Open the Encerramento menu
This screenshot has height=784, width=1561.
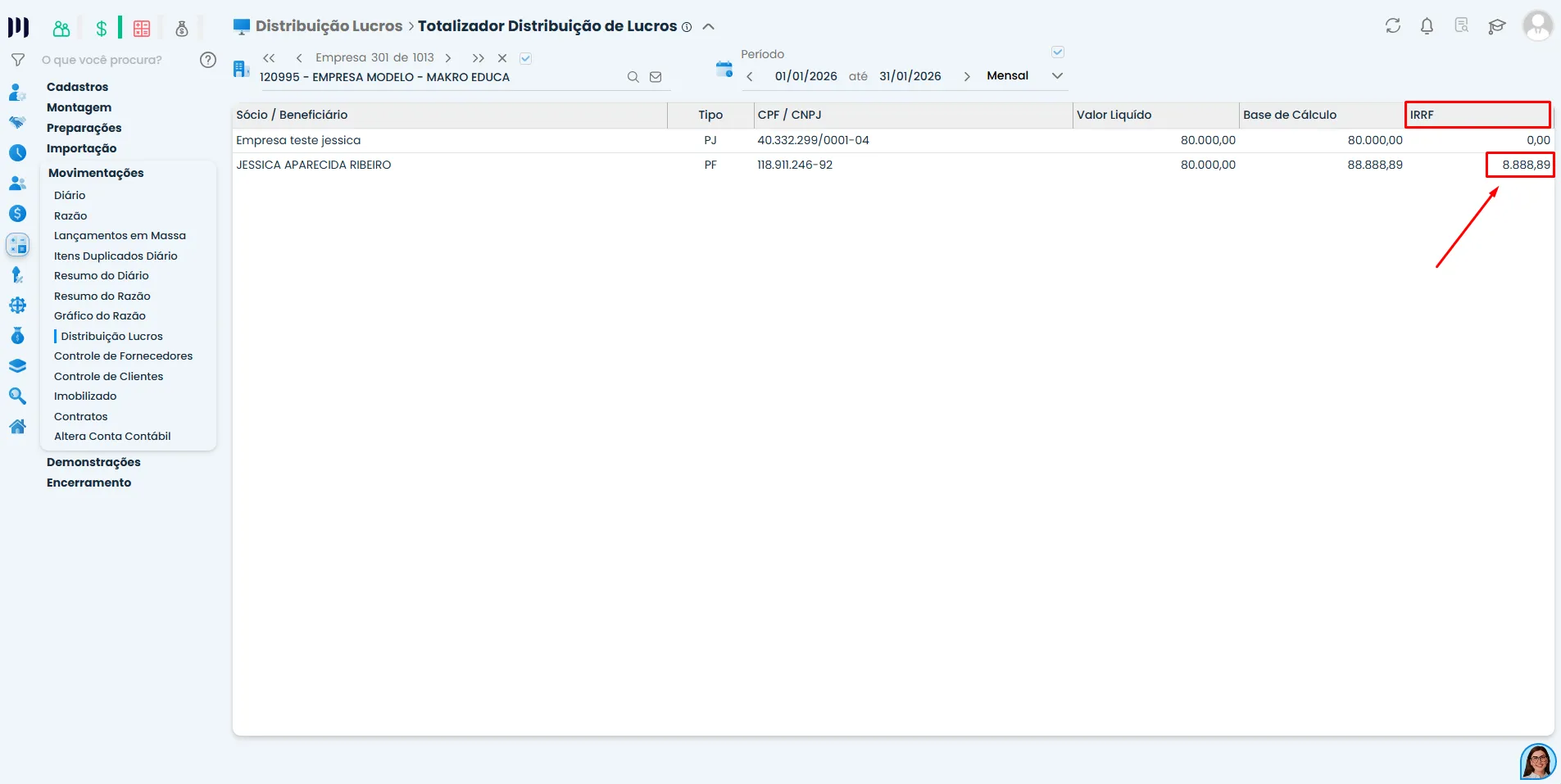88,483
